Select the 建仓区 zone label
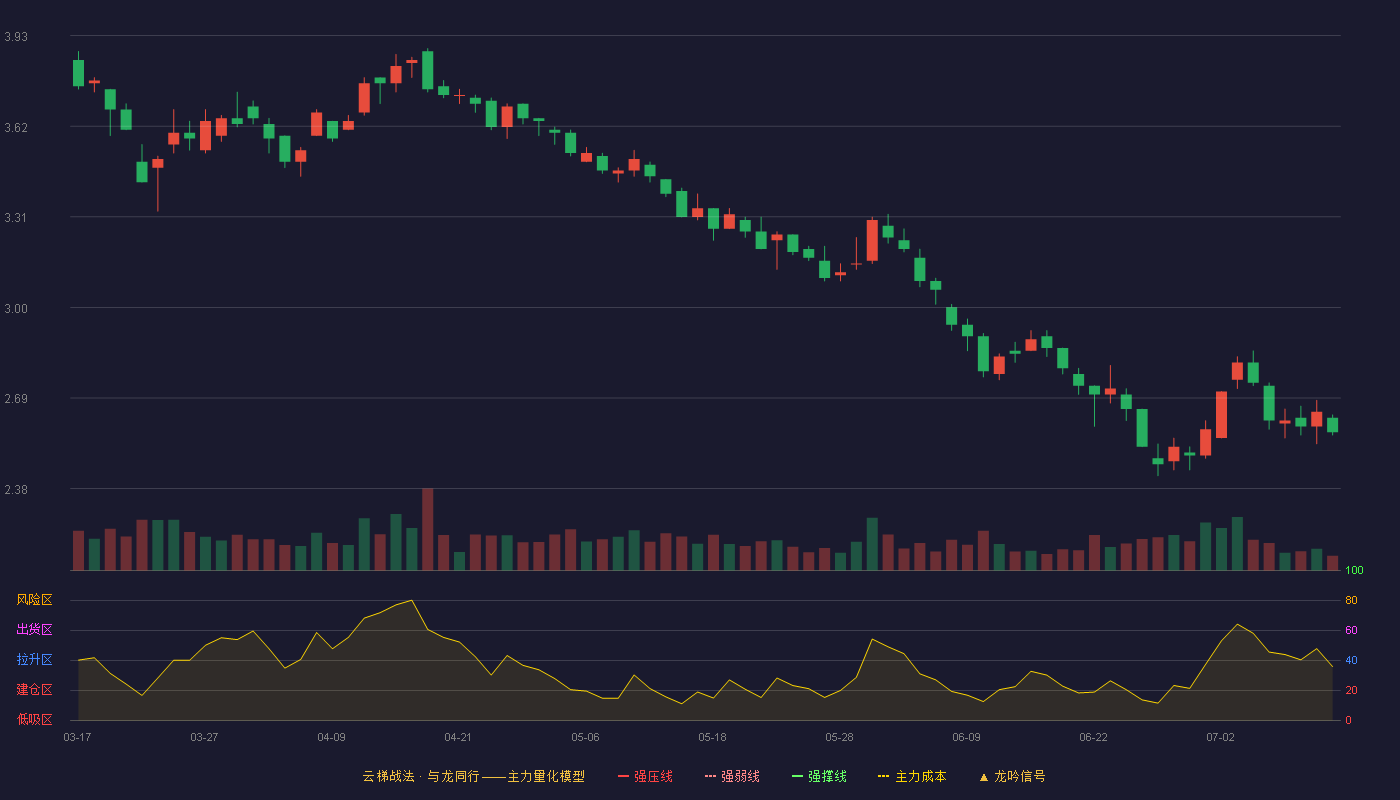The height and width of the screenshot is (800, 1400). [34, 690]
